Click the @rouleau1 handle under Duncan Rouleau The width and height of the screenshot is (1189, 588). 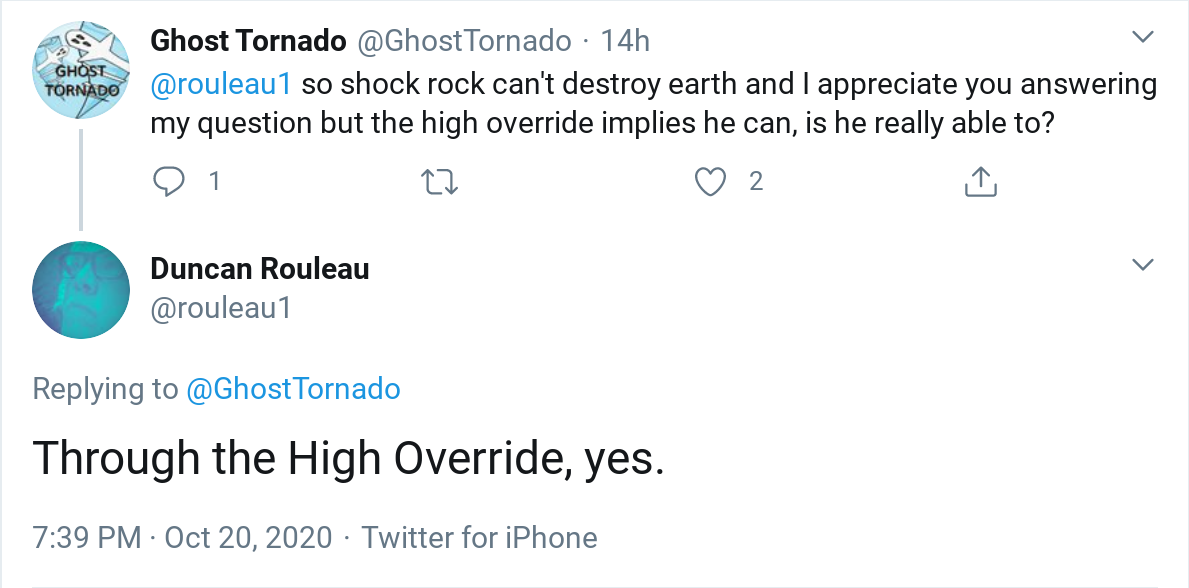click(221, 308)
